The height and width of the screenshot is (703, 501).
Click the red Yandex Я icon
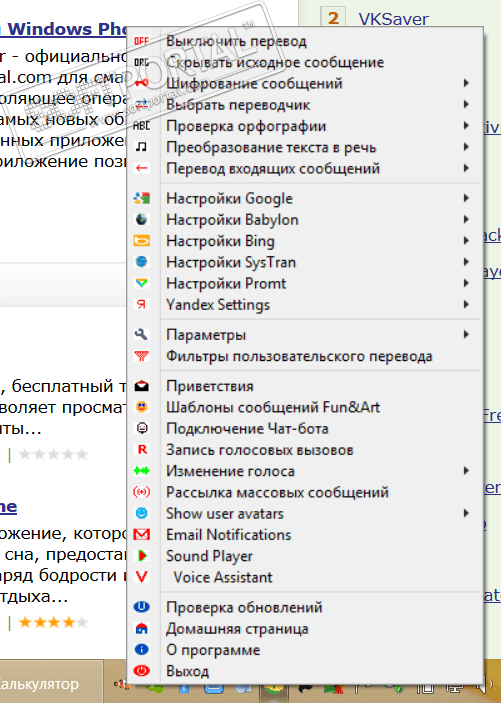(x=141, y=304)
